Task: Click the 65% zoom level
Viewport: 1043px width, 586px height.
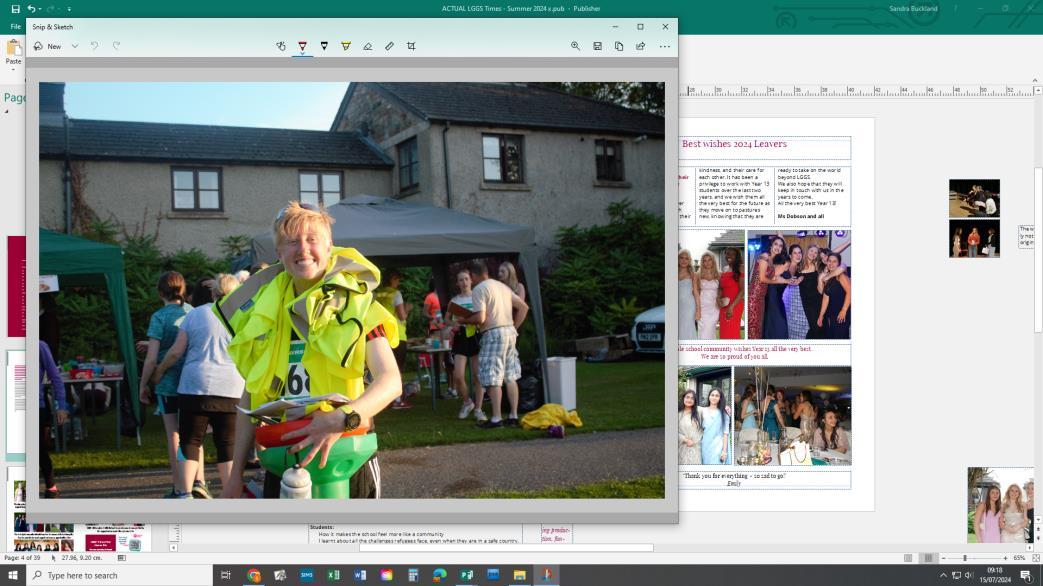Action: [x=1018, y=558]
